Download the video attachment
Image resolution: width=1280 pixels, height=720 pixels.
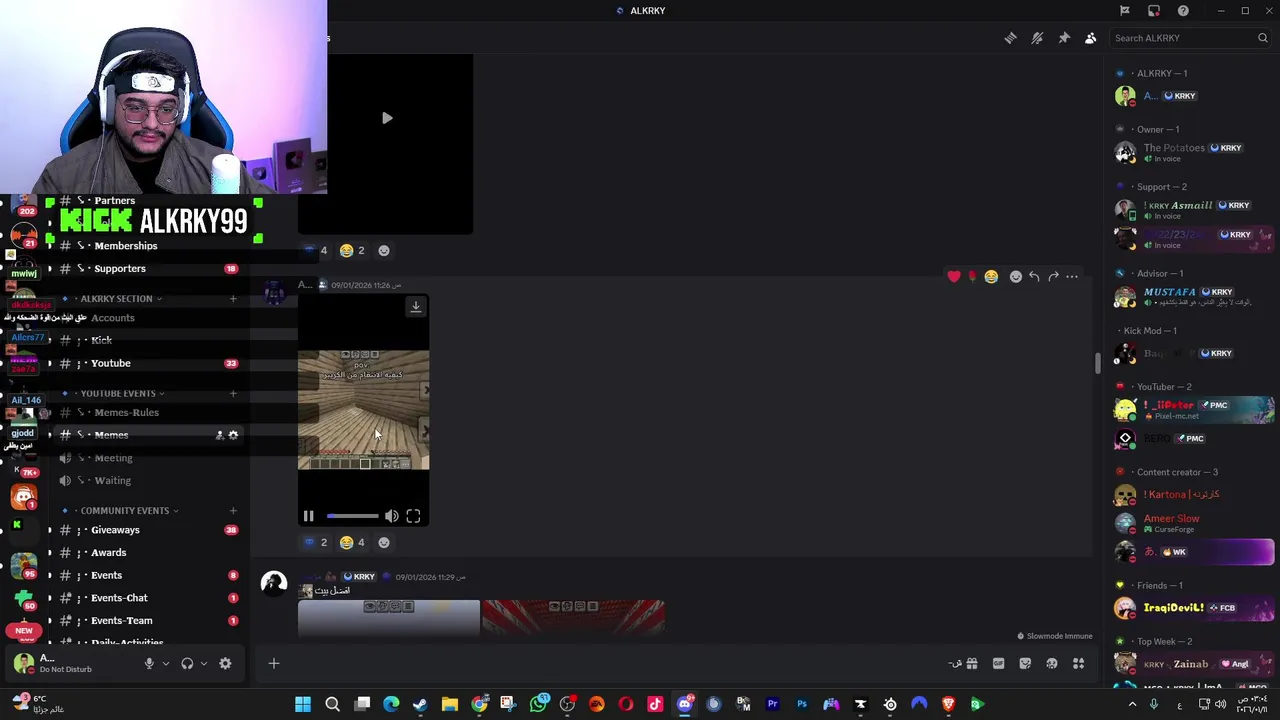click(416, 307)
